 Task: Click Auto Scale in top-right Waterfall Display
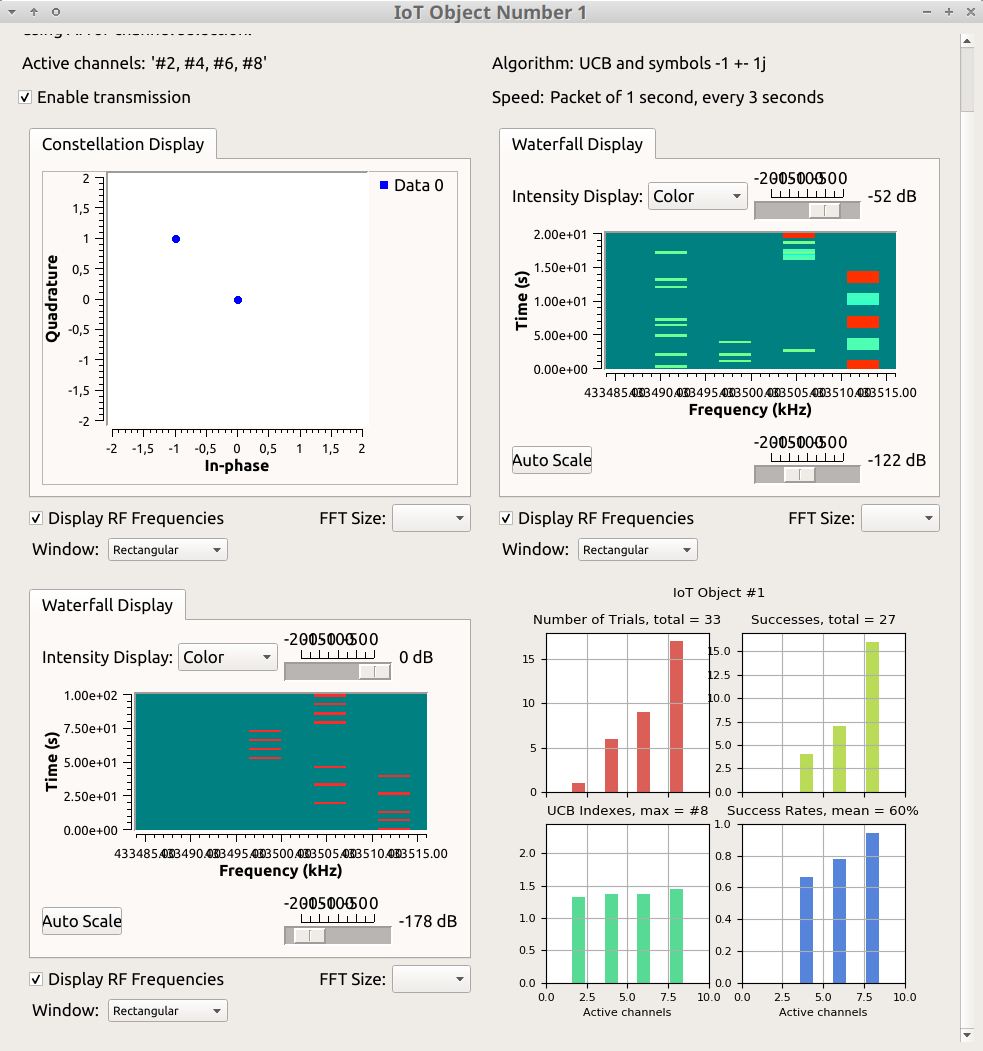[551, 460]
